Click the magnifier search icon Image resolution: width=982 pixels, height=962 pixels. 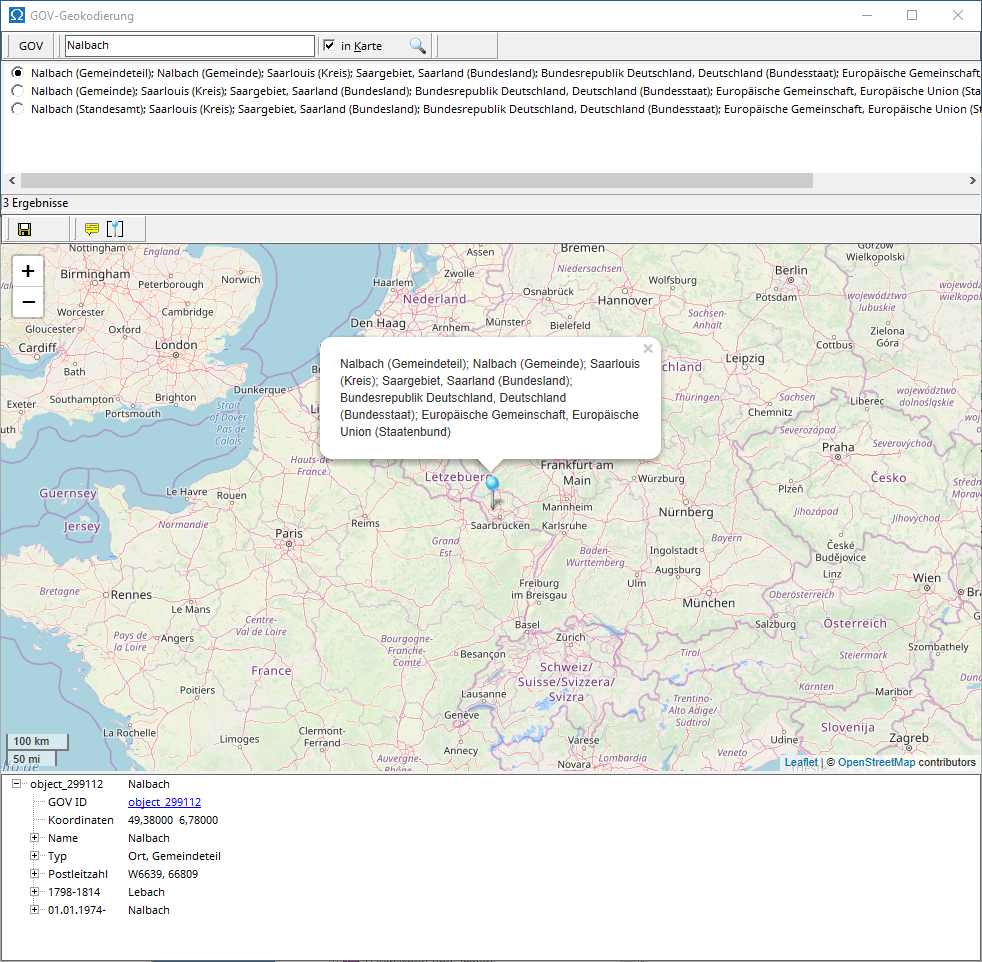pyautogui.click(x=417, y=46)
